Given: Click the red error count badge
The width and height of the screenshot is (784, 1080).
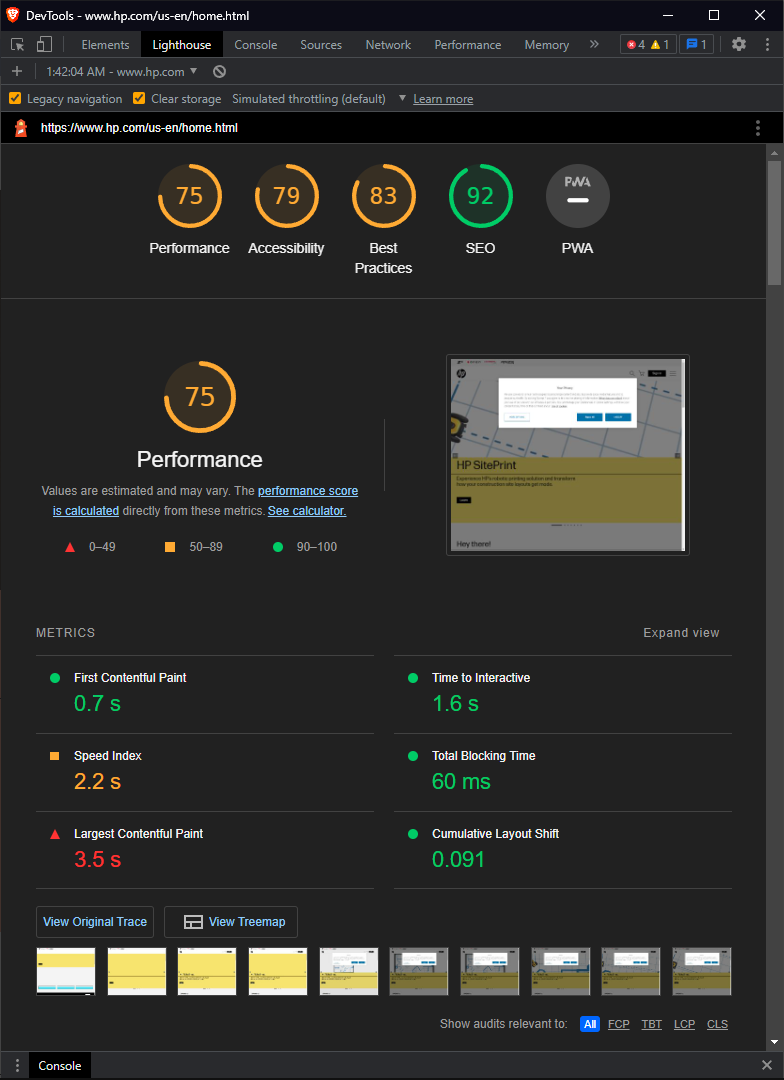Looking at the screenshot, I should (x=635, y=45).
